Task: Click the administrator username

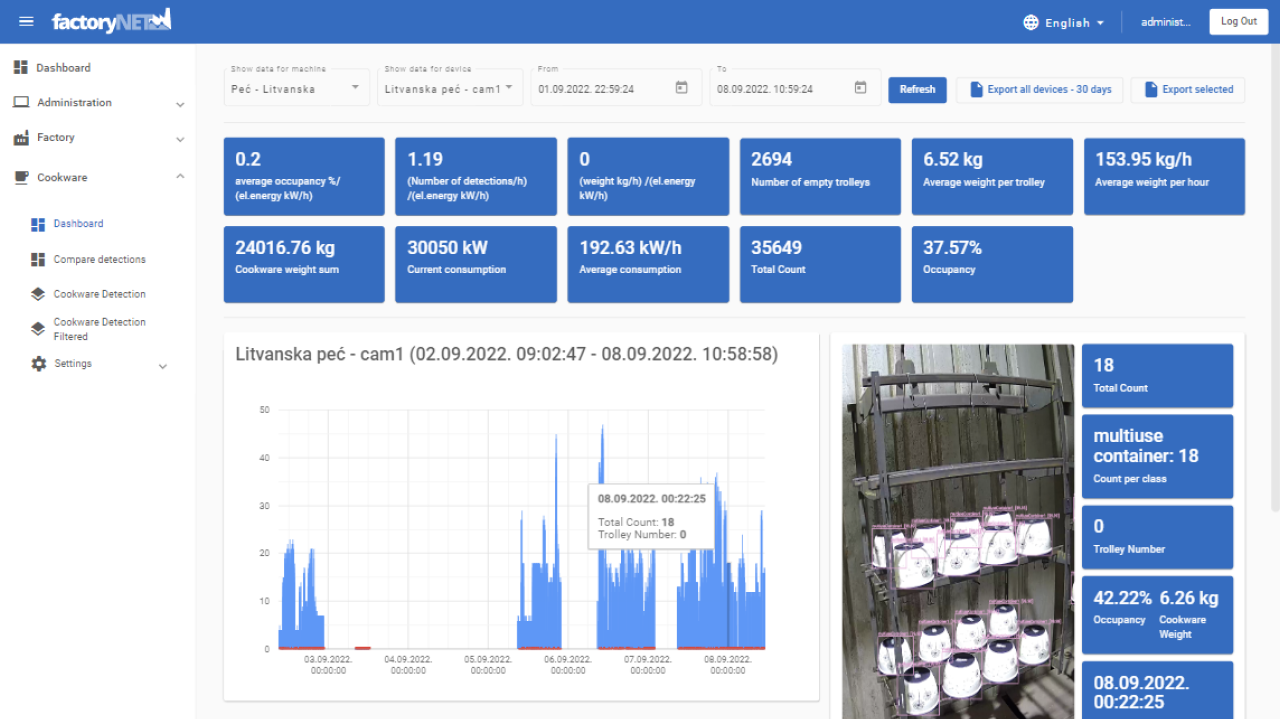Action: coord(1166,22)
